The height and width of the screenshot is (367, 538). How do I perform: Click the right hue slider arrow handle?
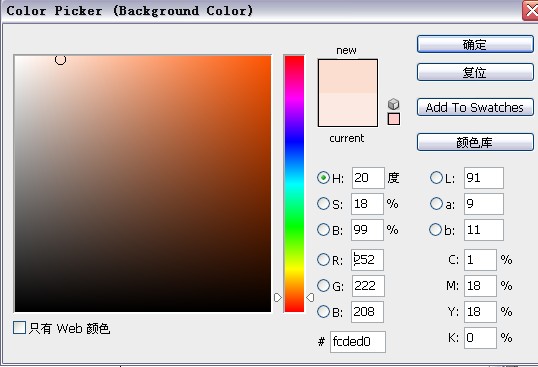click(310, 297)
